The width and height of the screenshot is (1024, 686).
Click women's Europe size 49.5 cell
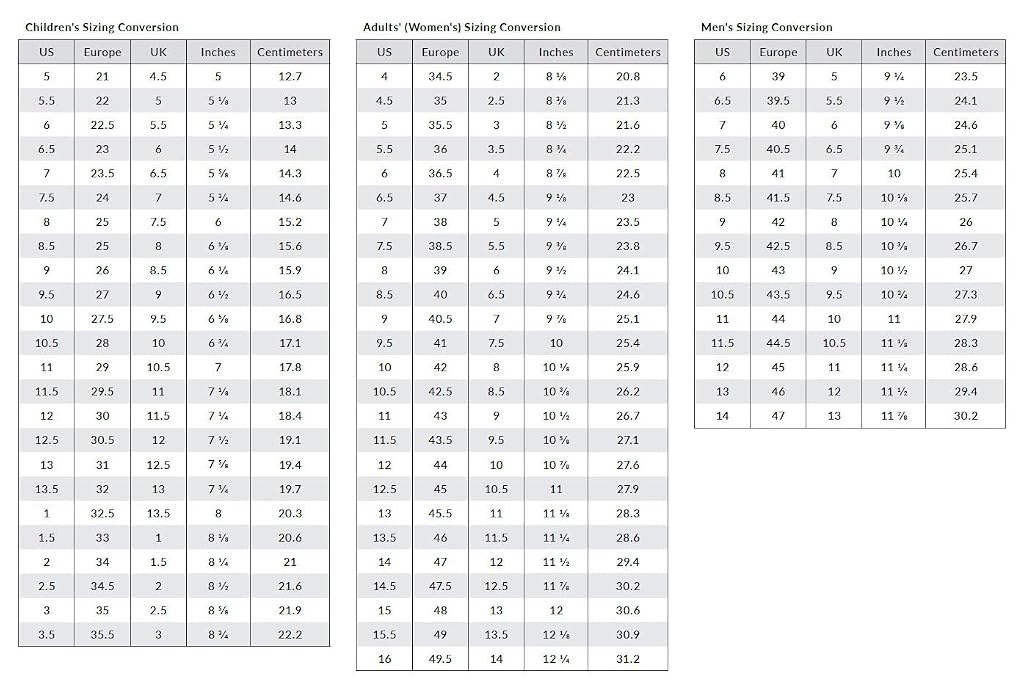(x=440, y=659)
